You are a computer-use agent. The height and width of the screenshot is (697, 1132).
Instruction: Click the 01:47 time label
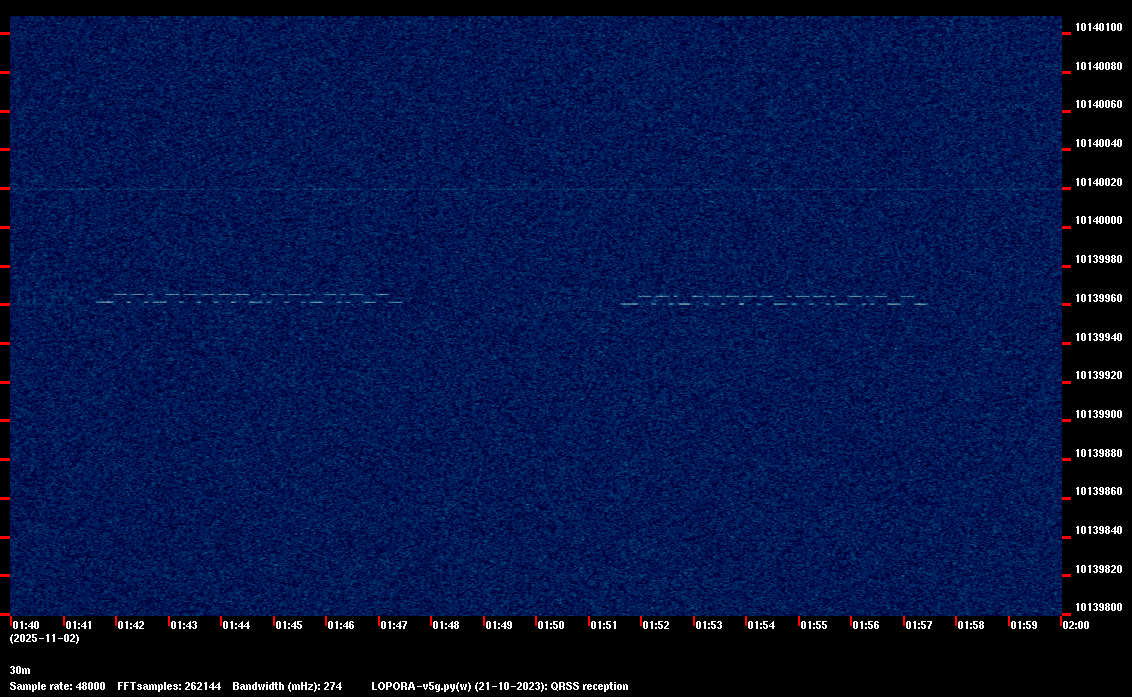pyautogui.click(x=393, y=625)
